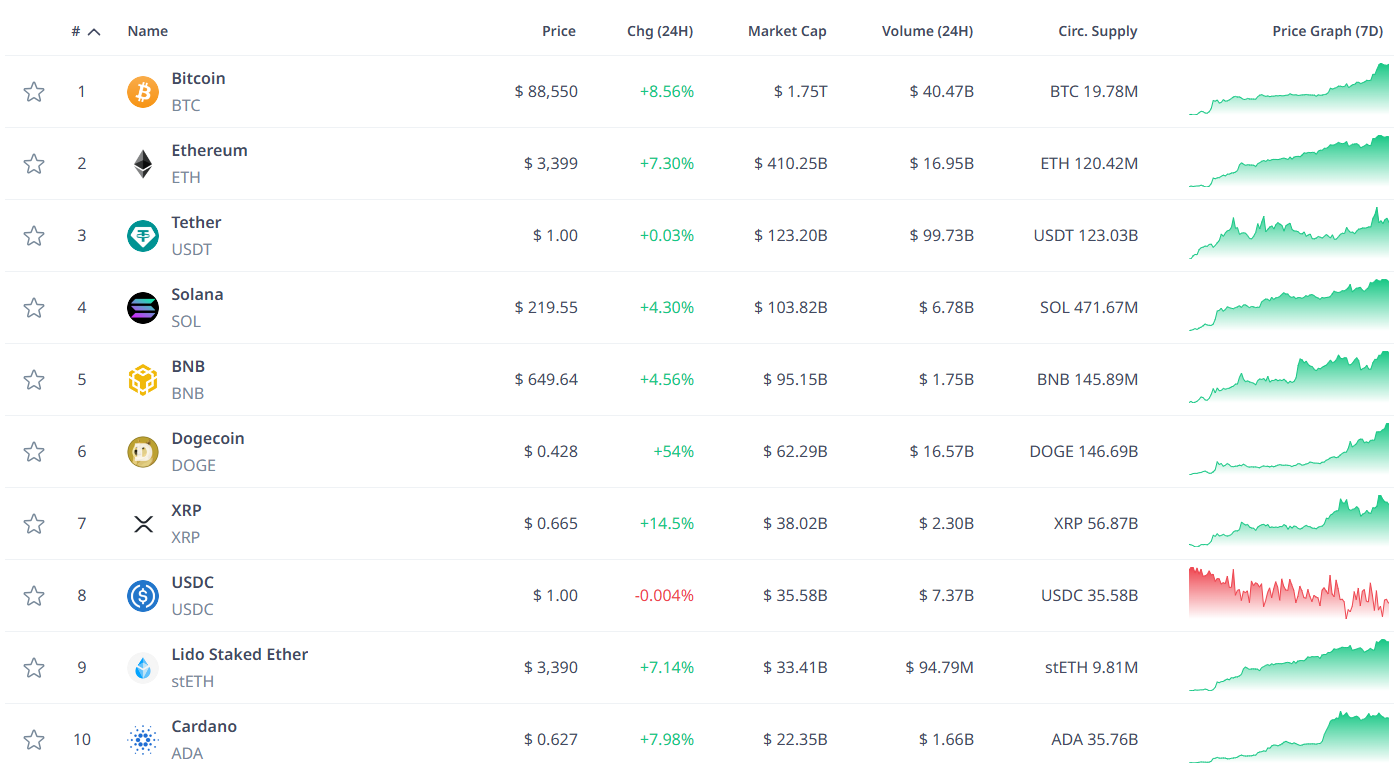
Task: Open Tether 7-day price graph
Action: [1288, 235]
